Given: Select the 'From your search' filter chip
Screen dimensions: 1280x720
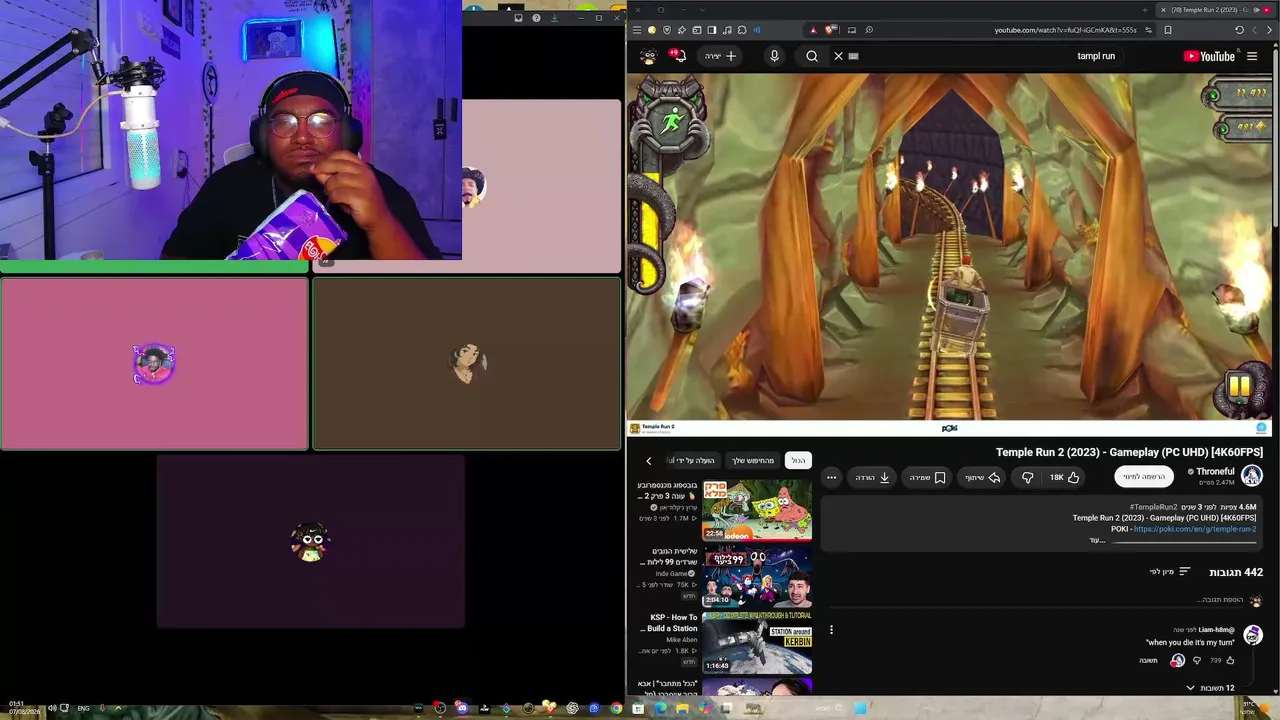Looking at the screenshot, I should click(753, 461).
